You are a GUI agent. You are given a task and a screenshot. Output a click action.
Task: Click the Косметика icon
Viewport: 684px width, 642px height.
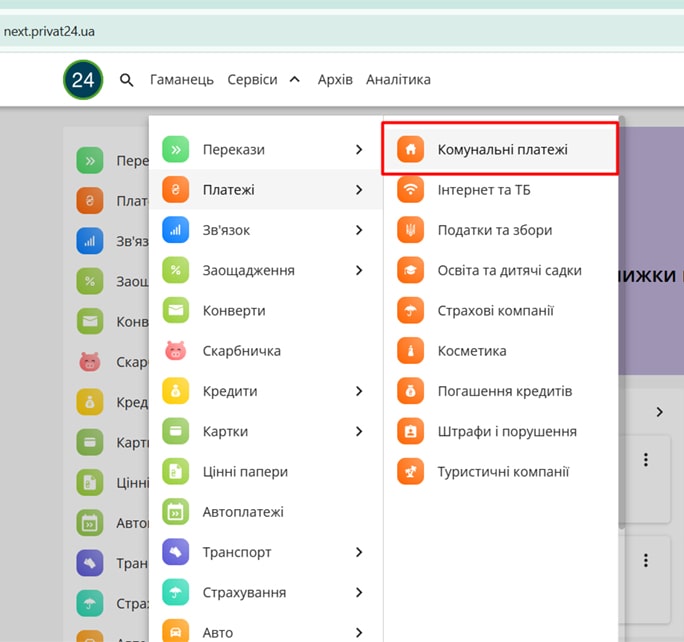point(410,351)
